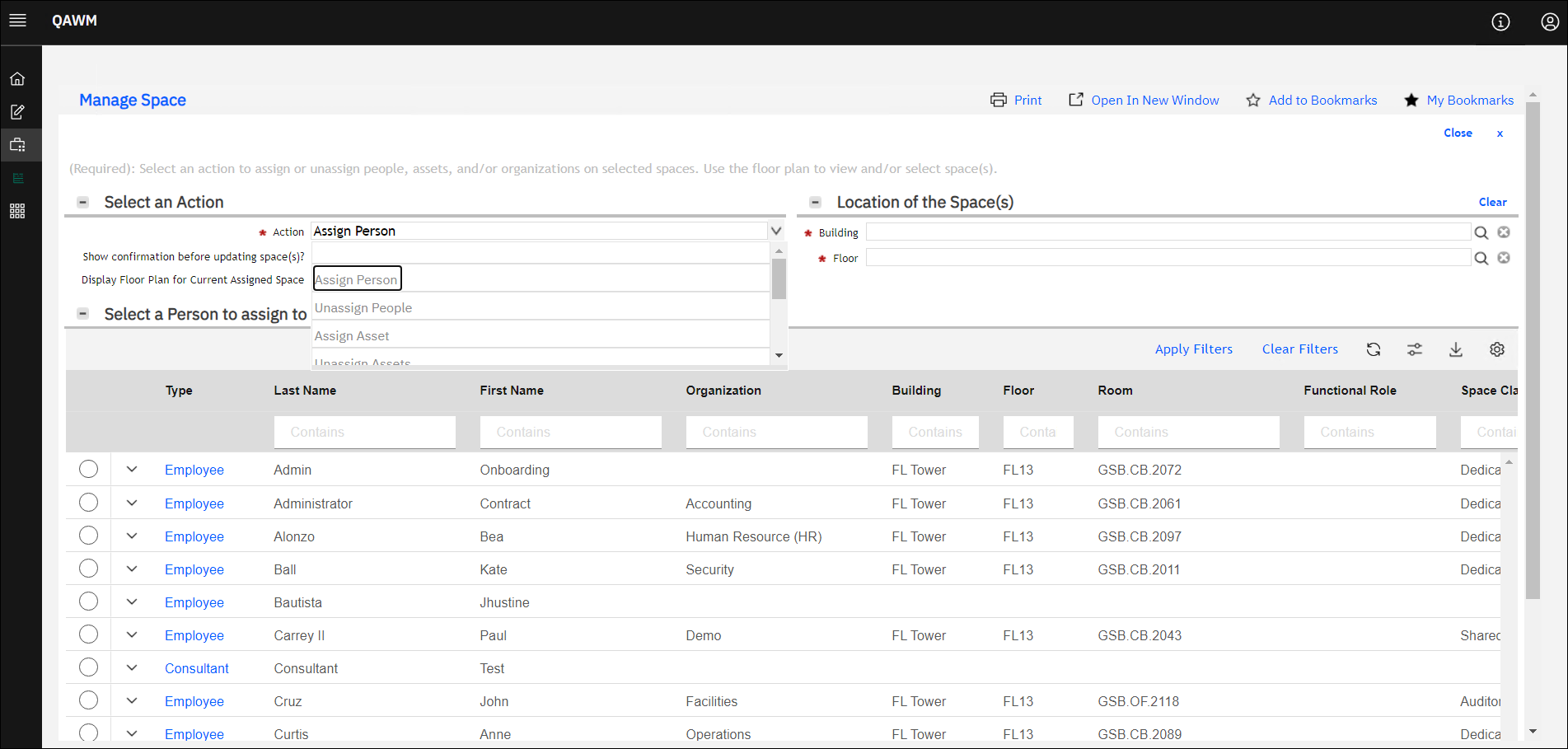Export table data using download icon
This screenshot has width=1568, height=749.
[x=1456, y=349]
